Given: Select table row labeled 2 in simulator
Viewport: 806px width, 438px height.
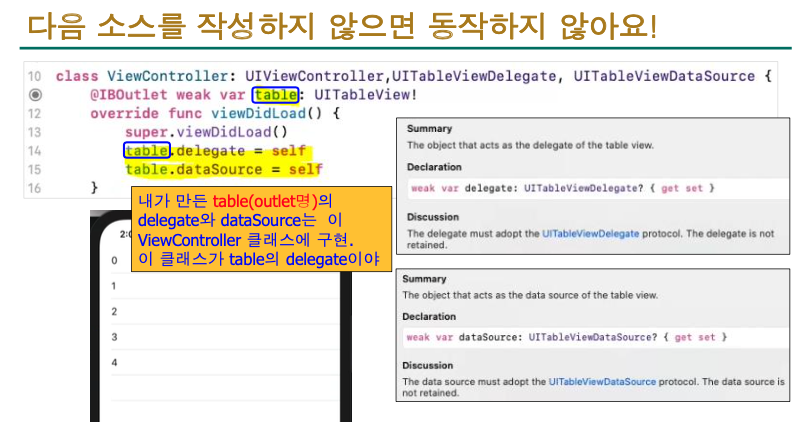Looking at the screenshot, I should point(225,312).
